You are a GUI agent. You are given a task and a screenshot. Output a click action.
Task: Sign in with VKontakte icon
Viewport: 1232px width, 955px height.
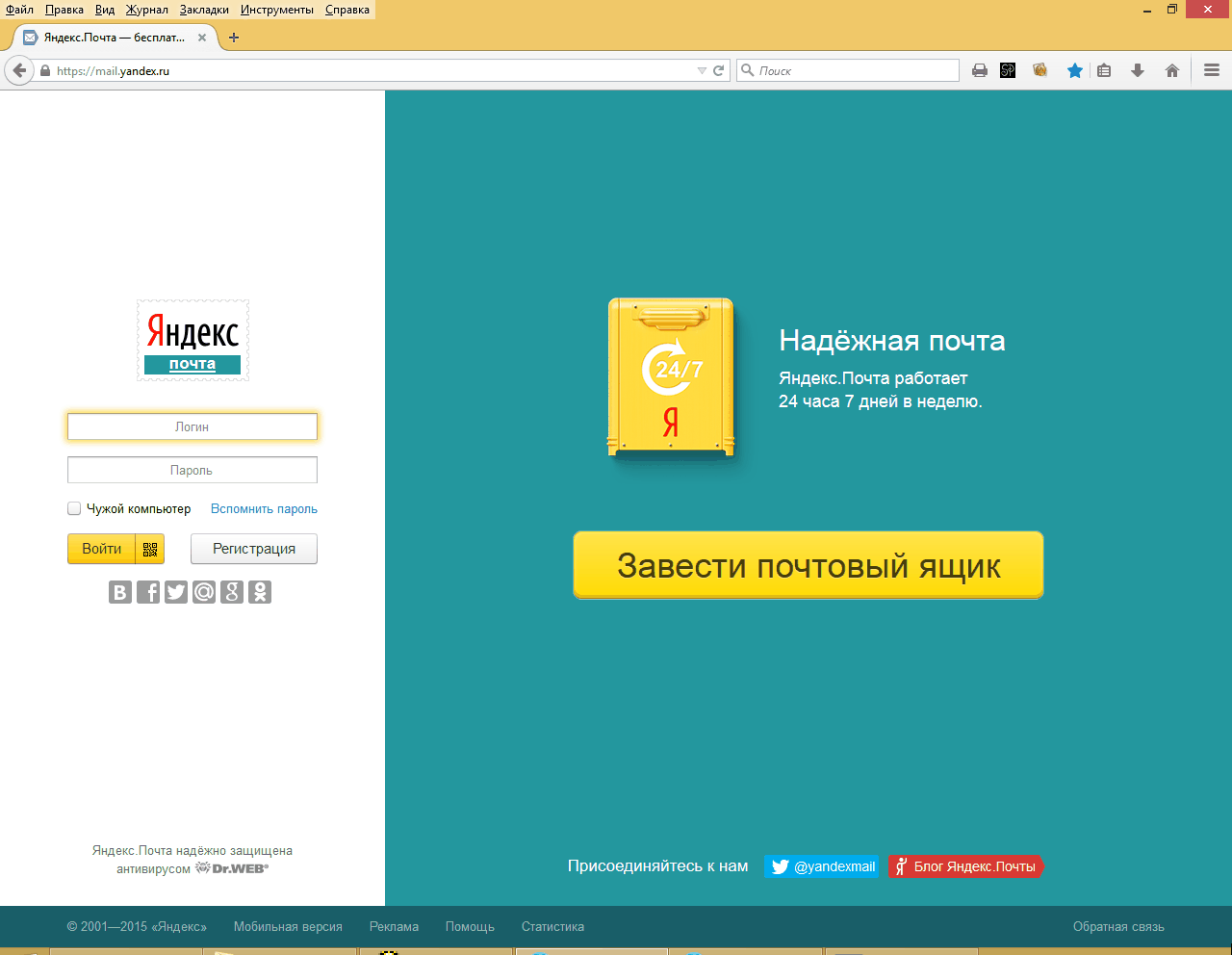119,592
